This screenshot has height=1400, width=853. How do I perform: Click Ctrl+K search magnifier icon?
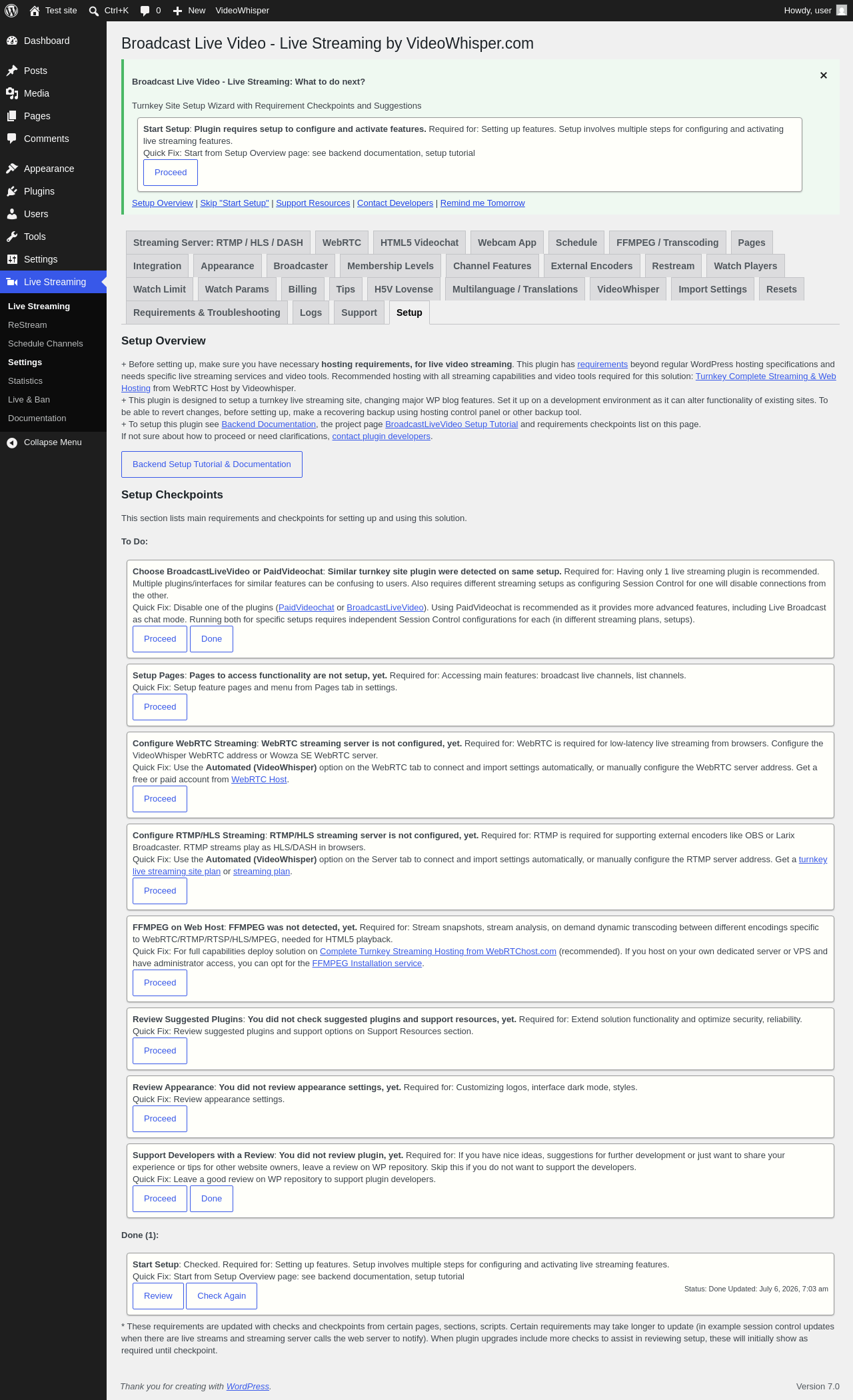pos(94,11)
